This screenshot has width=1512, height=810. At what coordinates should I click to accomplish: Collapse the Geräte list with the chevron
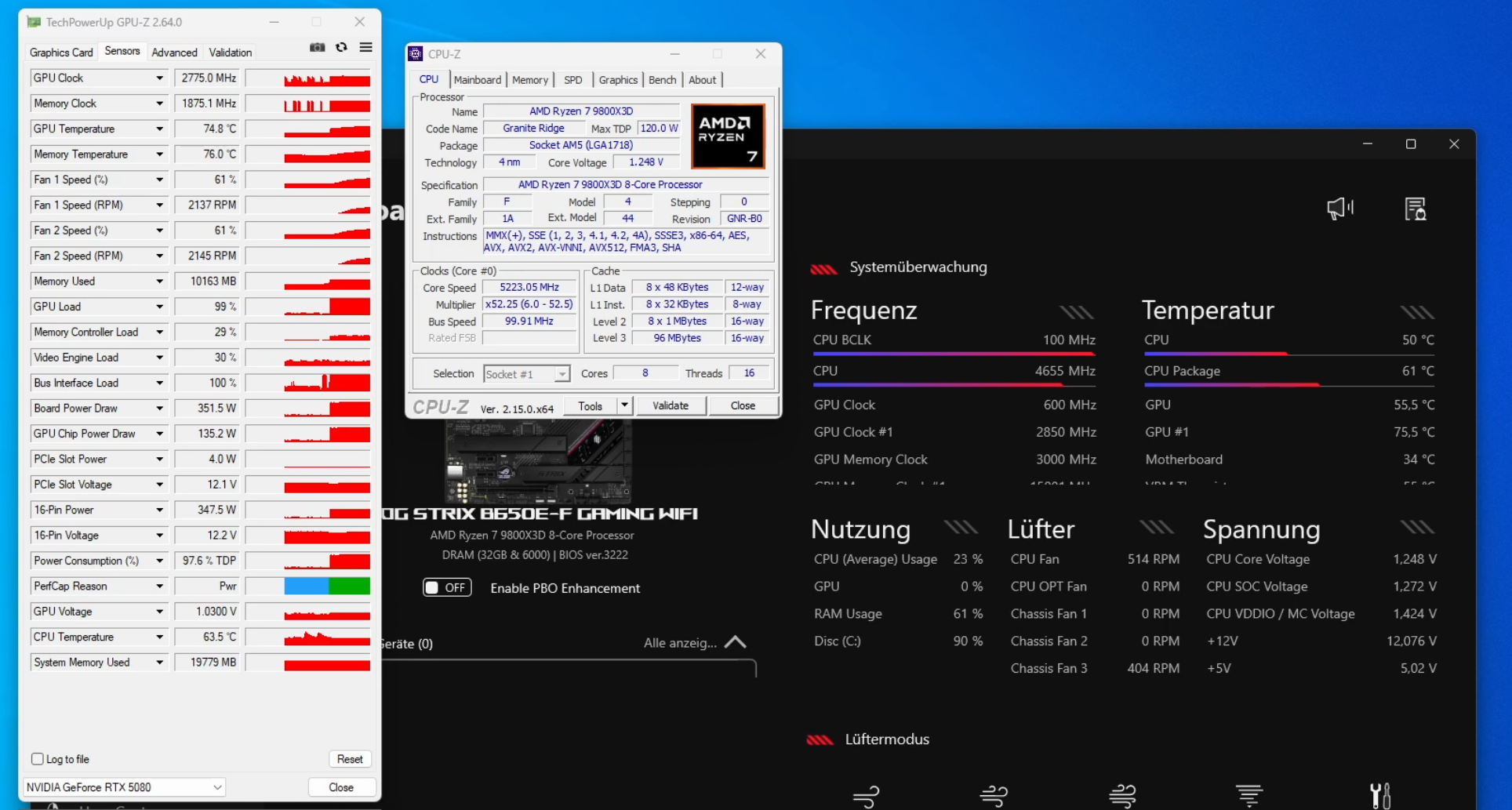(735, 642)
